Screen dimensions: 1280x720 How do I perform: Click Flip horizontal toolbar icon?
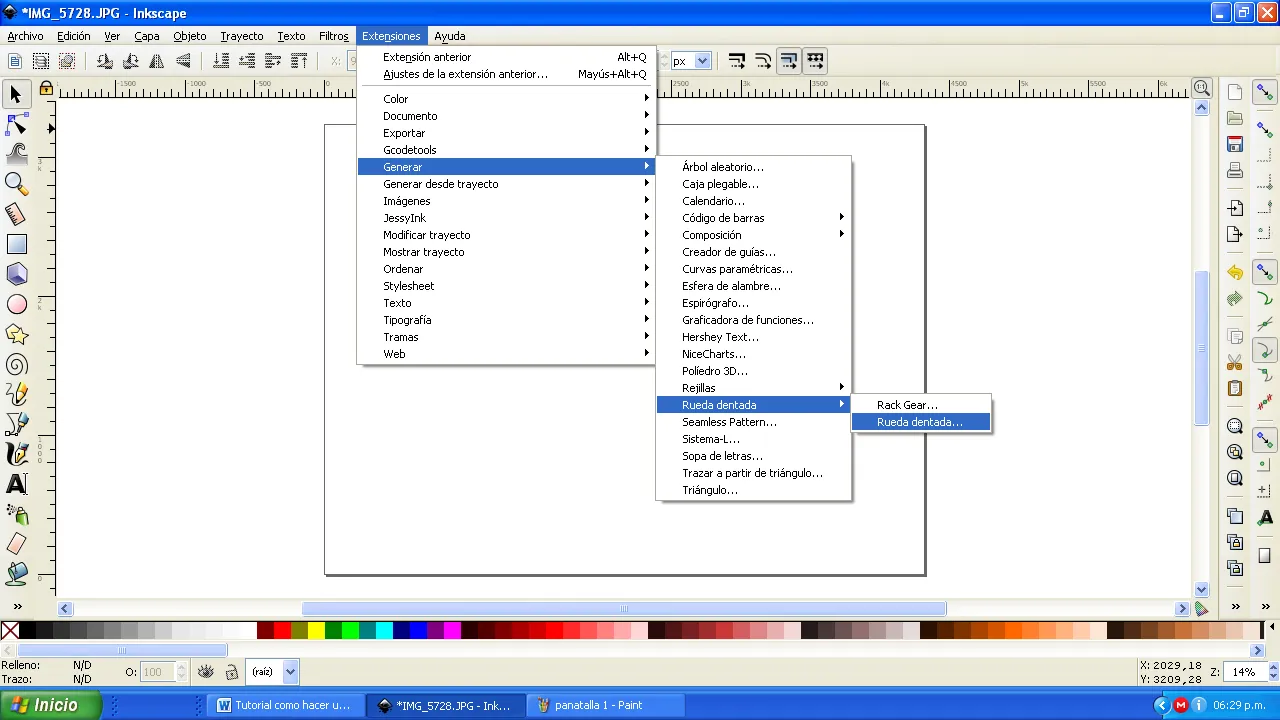click(157, 61)
